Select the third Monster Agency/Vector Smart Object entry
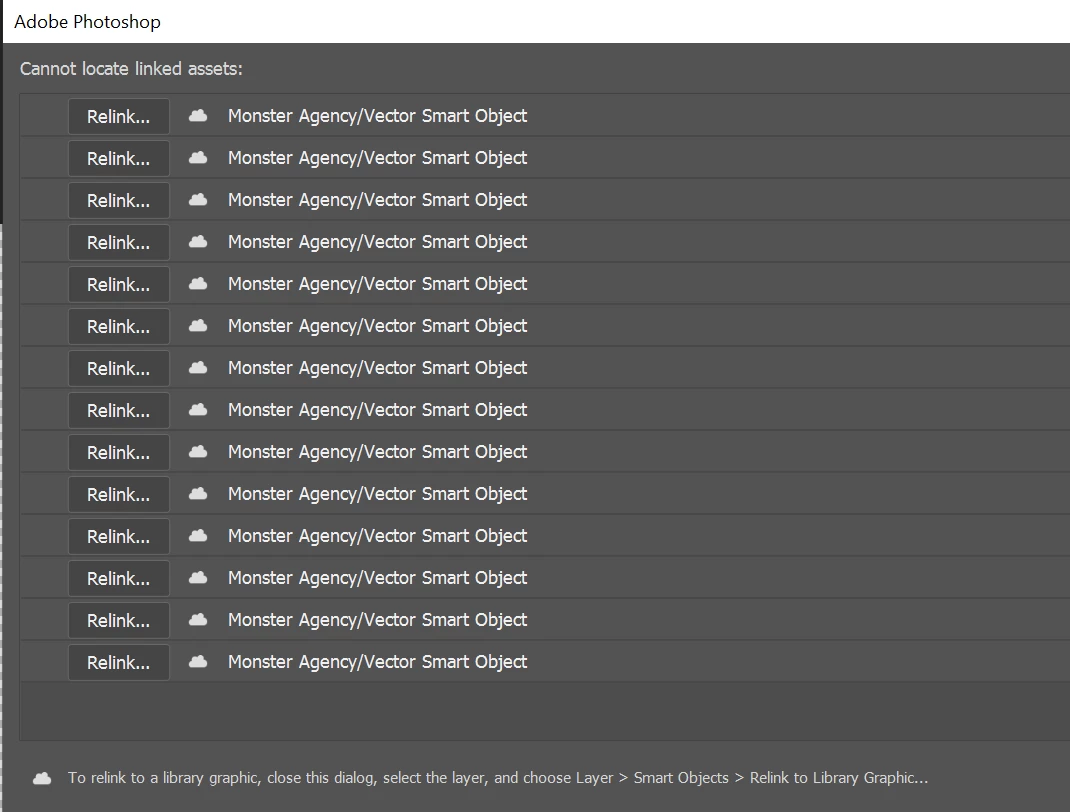Screen dimensions: 1070x812 tap(377, 200)
